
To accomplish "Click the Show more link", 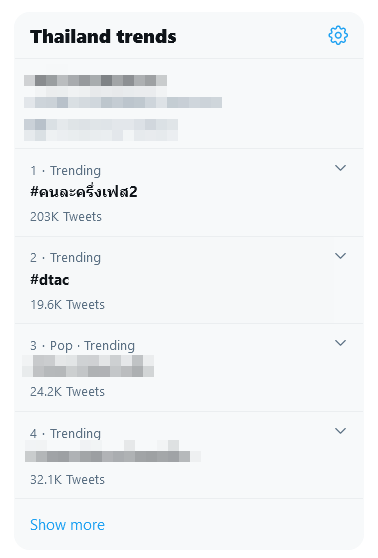I will [67, 525].
